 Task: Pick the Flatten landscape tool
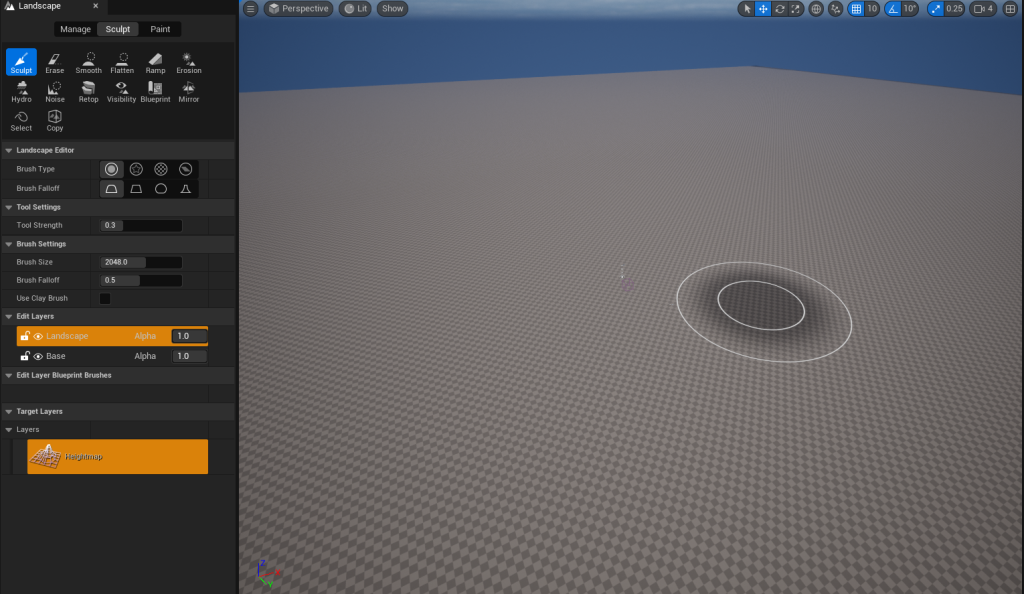pyautogui.click(x=122, y=62)
